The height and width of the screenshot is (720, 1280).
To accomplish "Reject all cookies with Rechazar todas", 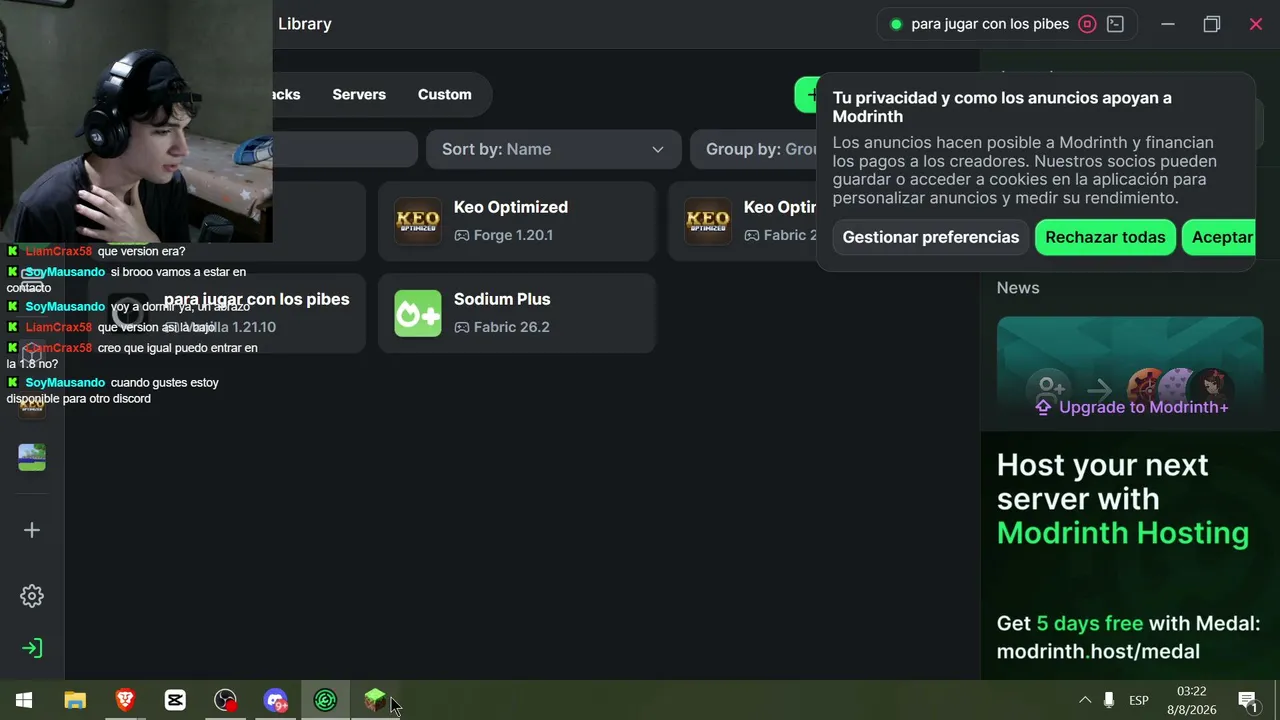I will click(x=1105, y=237).
